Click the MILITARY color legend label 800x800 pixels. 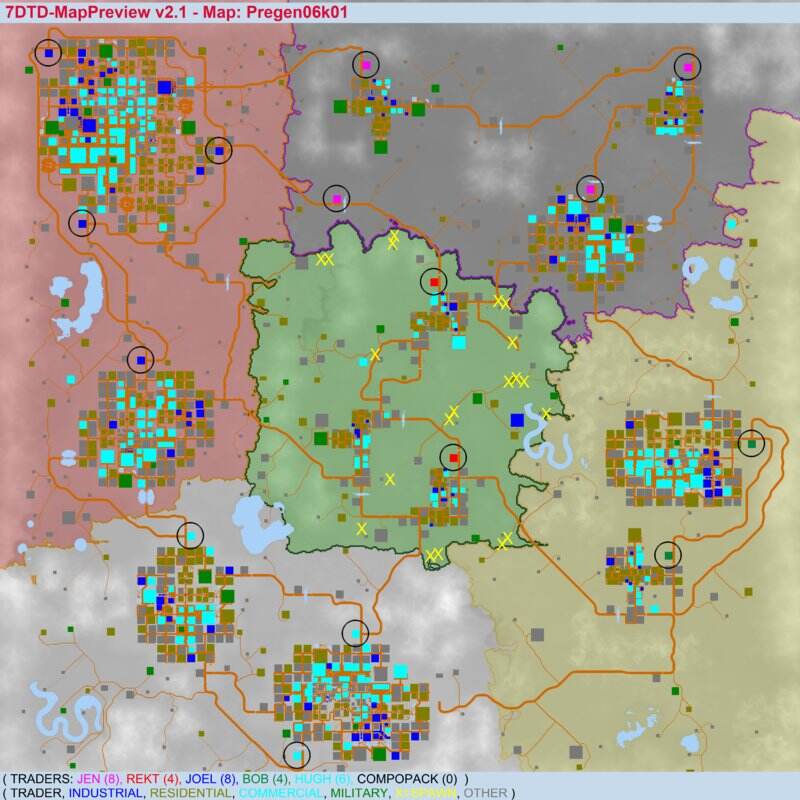tap(358, 793)
